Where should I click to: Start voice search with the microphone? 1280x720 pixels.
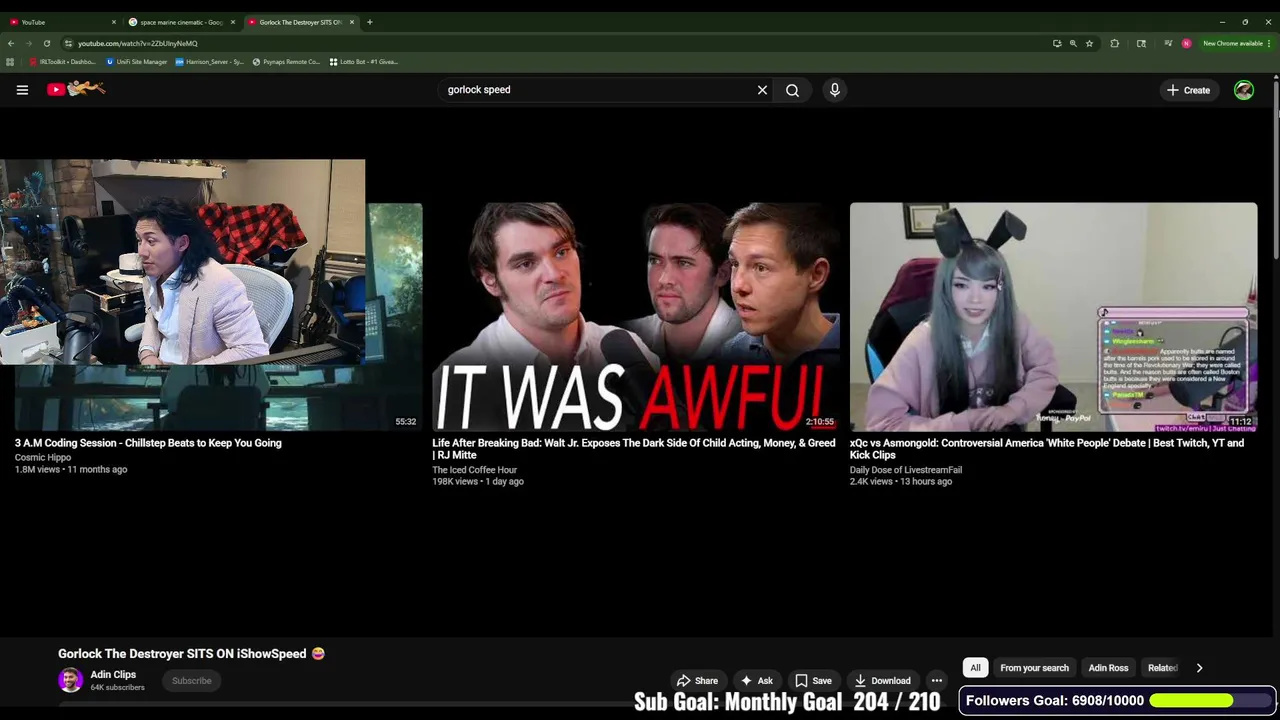(x=835, y=90)
